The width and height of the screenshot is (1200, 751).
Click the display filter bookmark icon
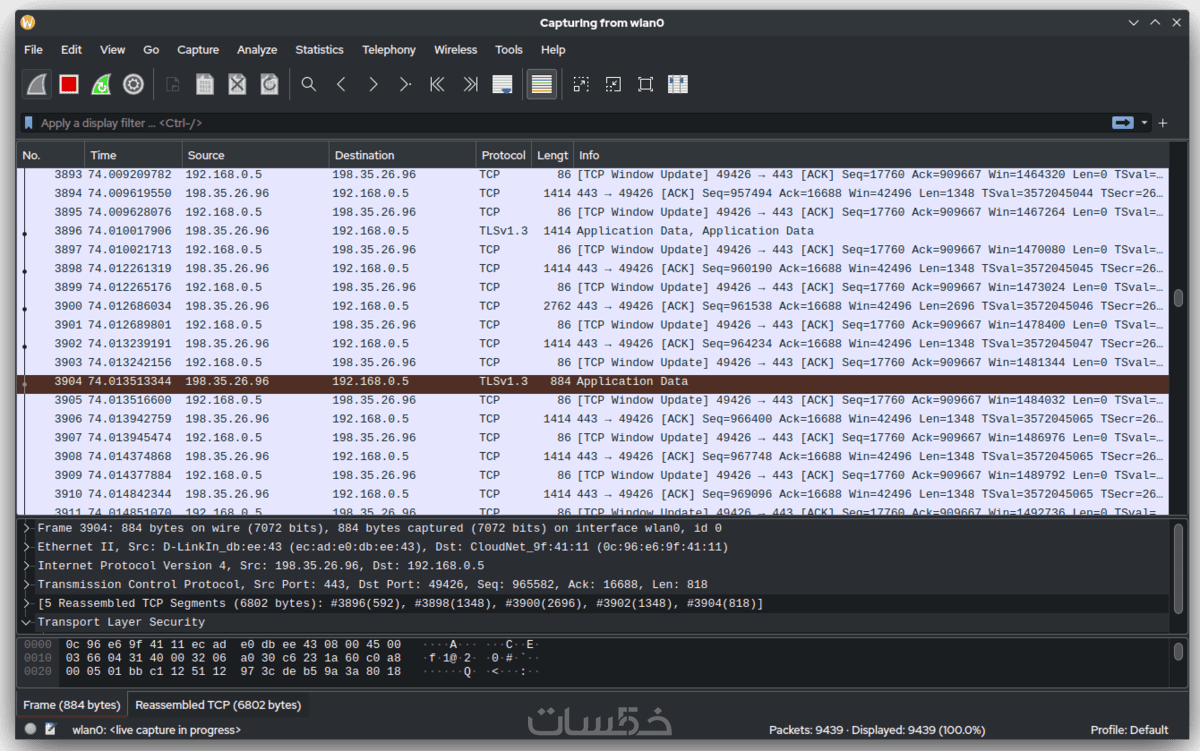pos(29,123)
